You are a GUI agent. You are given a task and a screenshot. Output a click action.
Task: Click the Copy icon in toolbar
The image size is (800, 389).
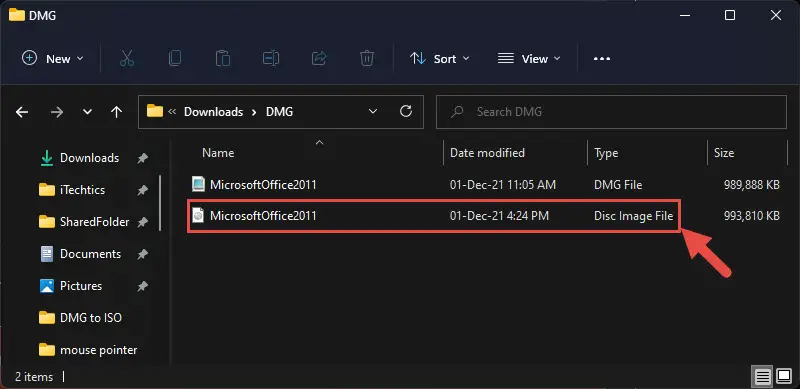tap(174, 59)
